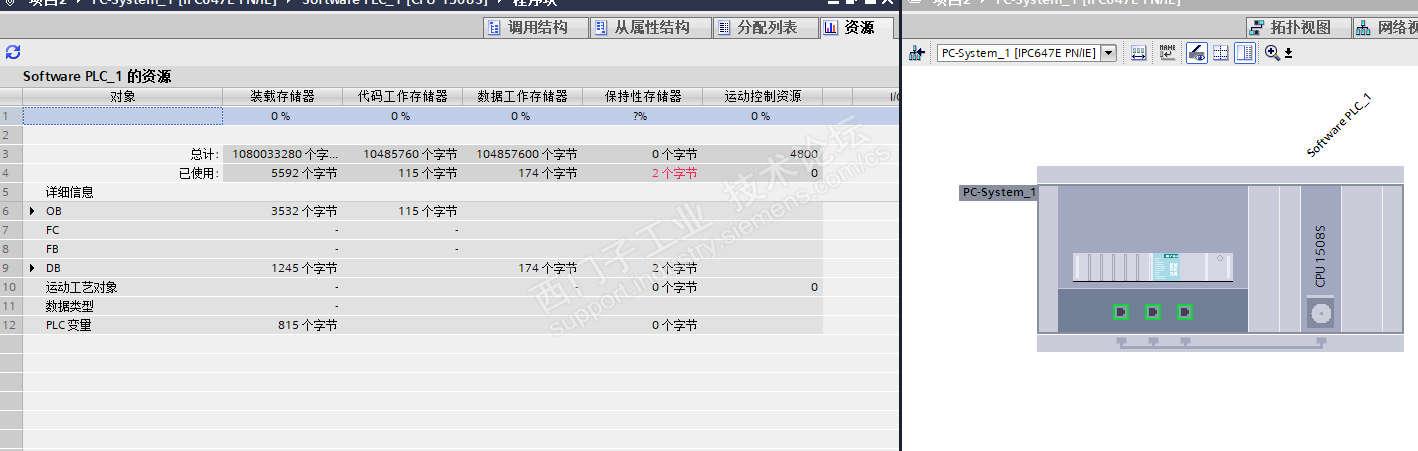Select the PC-System_1 device label
The width and height of the screenshot is (1418, 451).
pyautogui.click(x=998, y=192)
